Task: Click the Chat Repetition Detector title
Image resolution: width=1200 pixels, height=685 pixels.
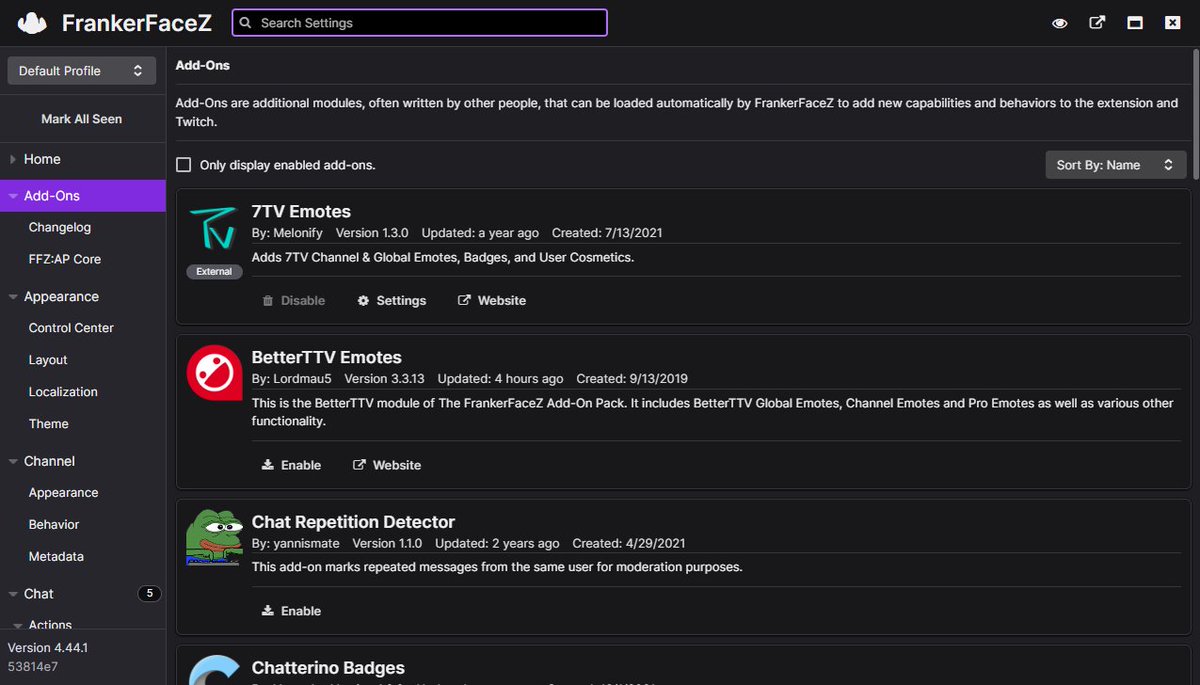Action: tap(353, 522)
